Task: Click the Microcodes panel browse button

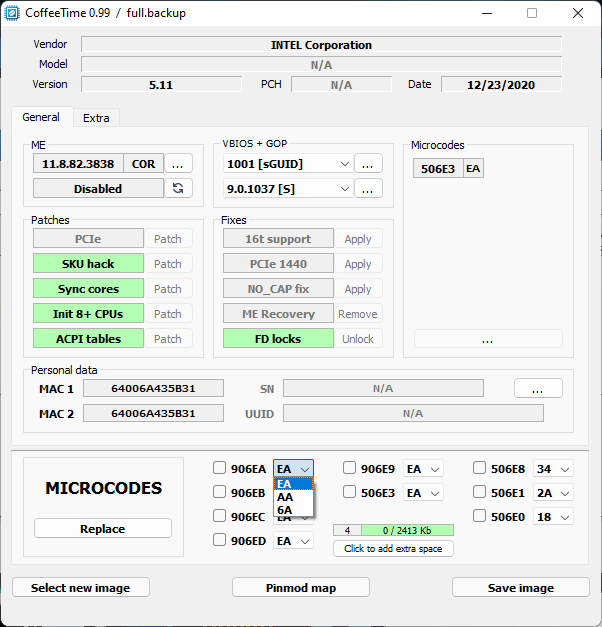Action: 488,339
